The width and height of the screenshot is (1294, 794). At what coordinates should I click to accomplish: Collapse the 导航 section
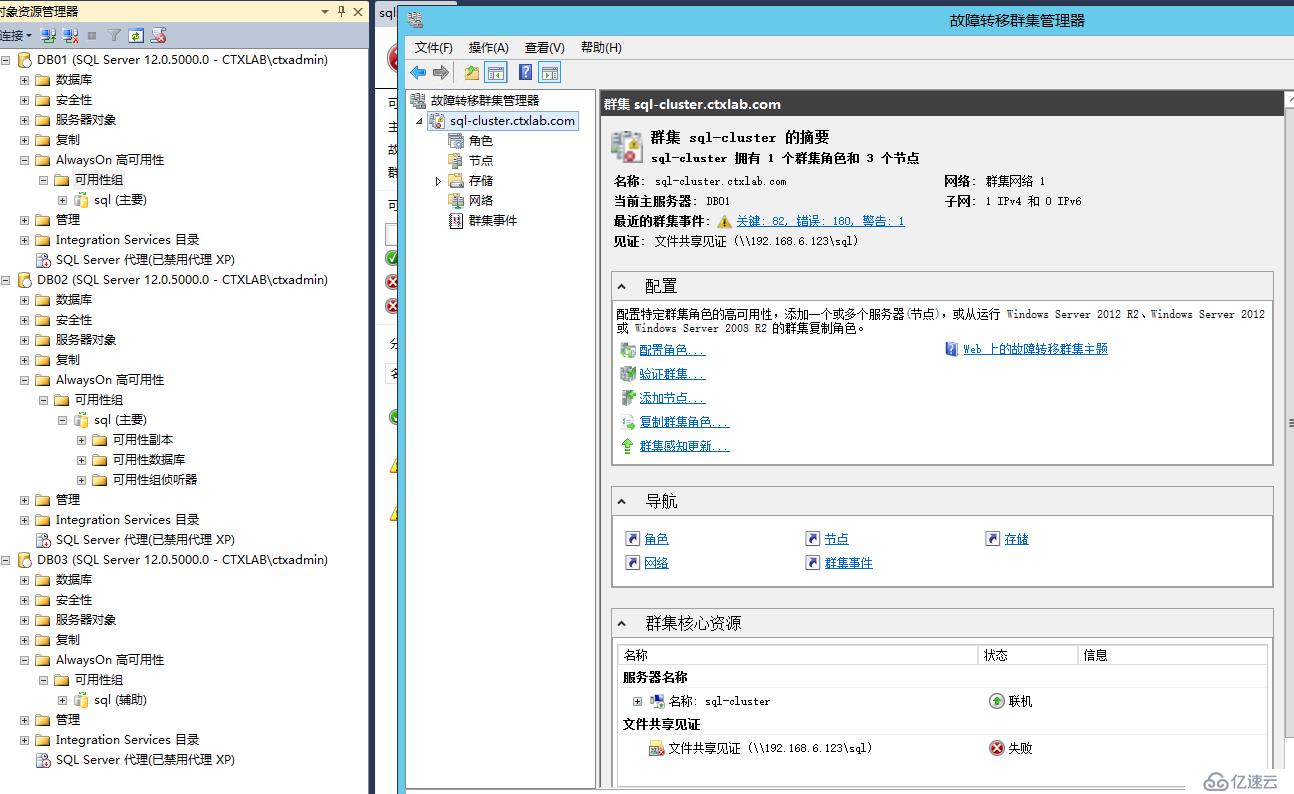[622, 501]
